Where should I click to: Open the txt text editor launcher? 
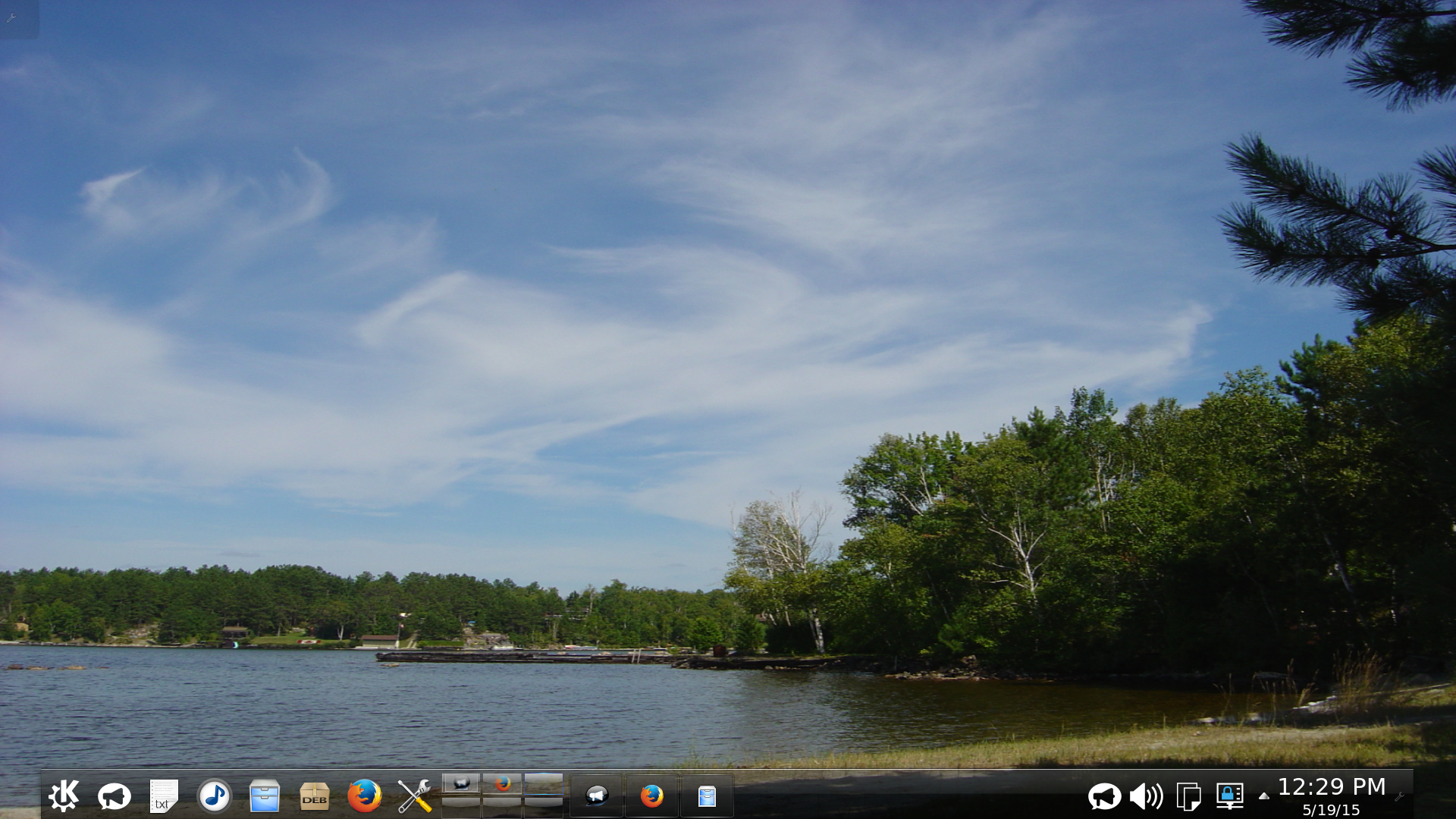164,796
